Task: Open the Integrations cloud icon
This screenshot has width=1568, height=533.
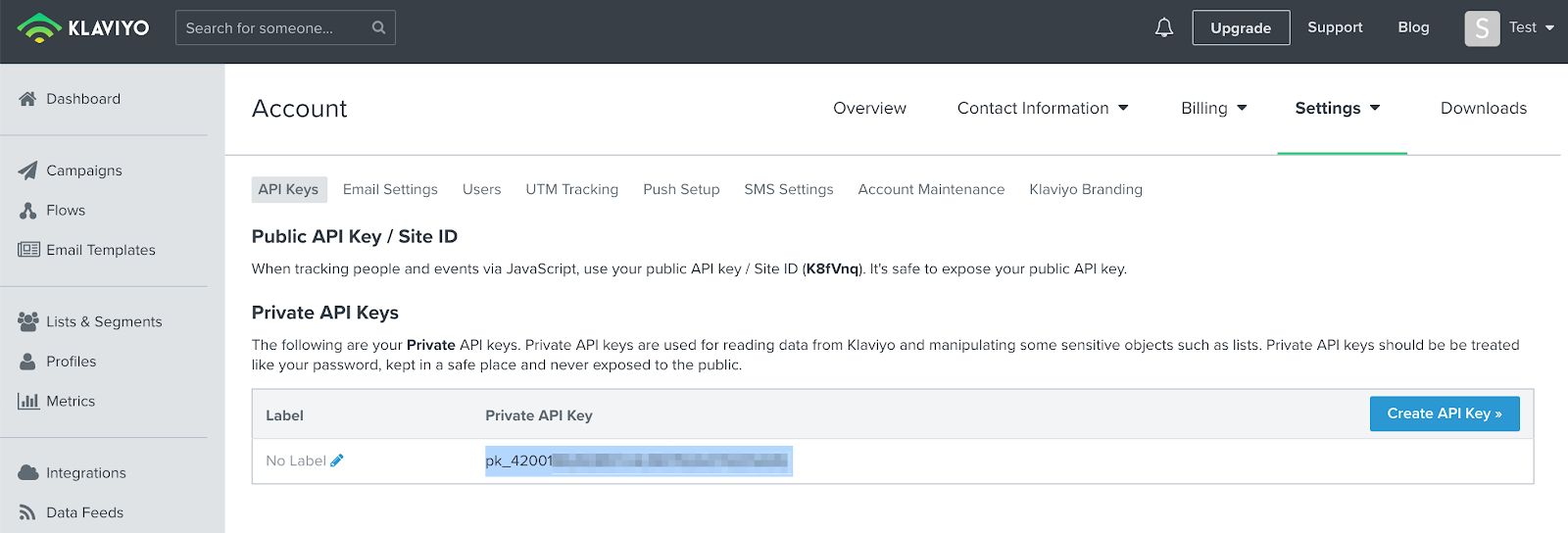Action: click(27, 473)
